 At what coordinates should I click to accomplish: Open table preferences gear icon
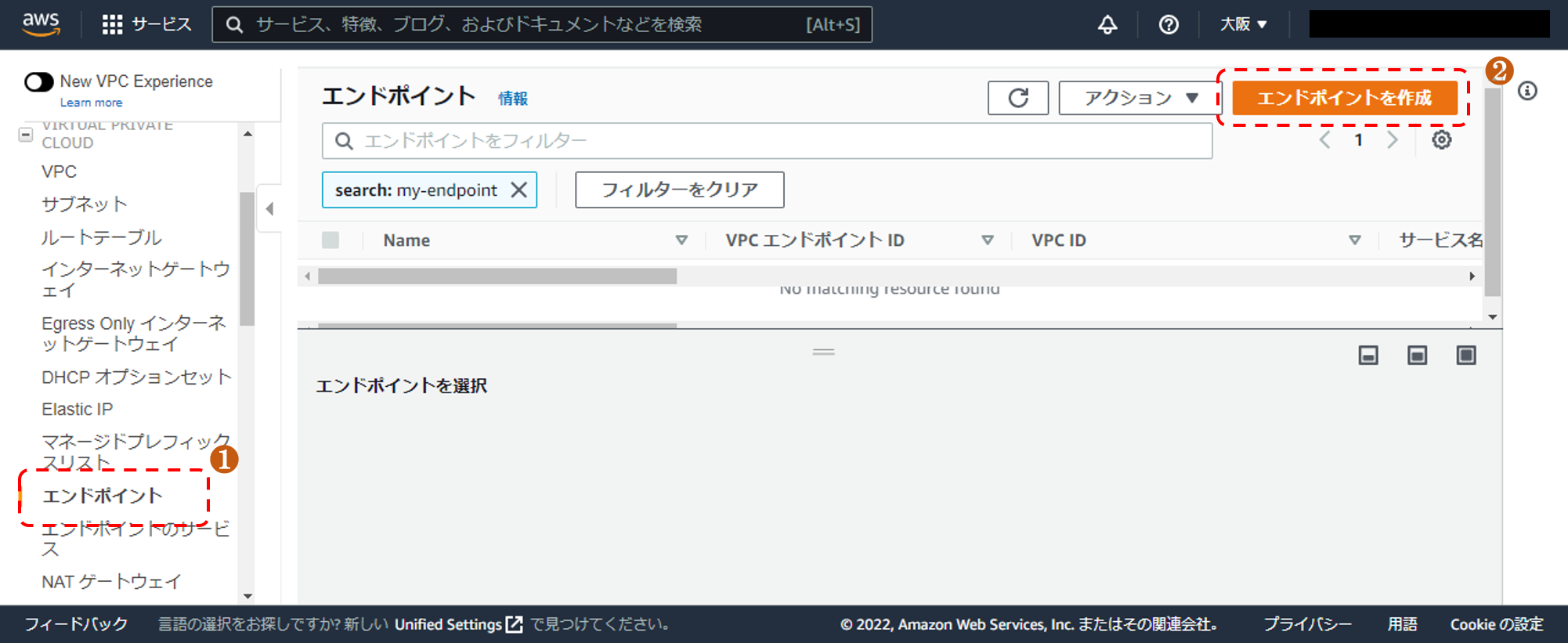point(1441,140)
